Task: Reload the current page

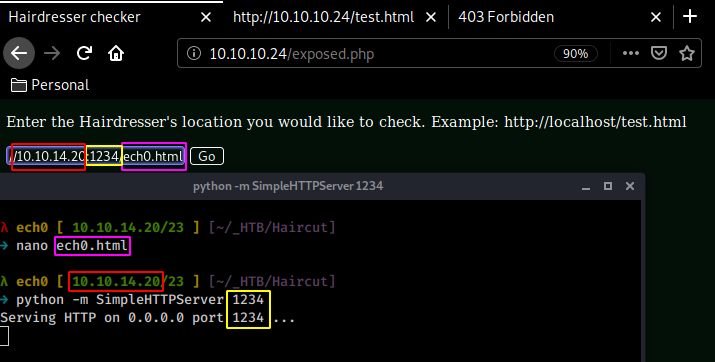Action: click(84, 53)
